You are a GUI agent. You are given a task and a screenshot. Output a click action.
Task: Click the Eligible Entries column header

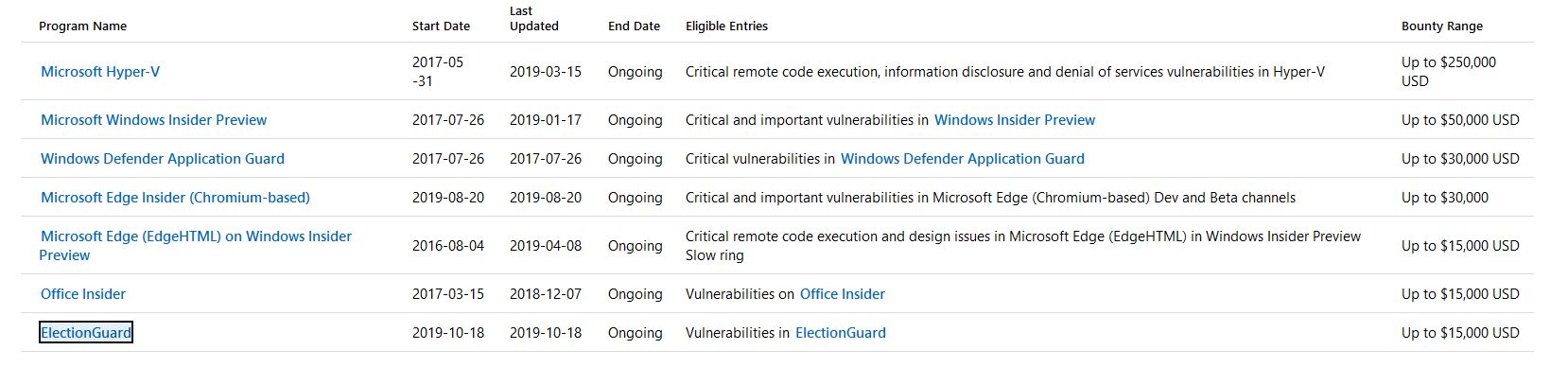(x=726, y=26)
